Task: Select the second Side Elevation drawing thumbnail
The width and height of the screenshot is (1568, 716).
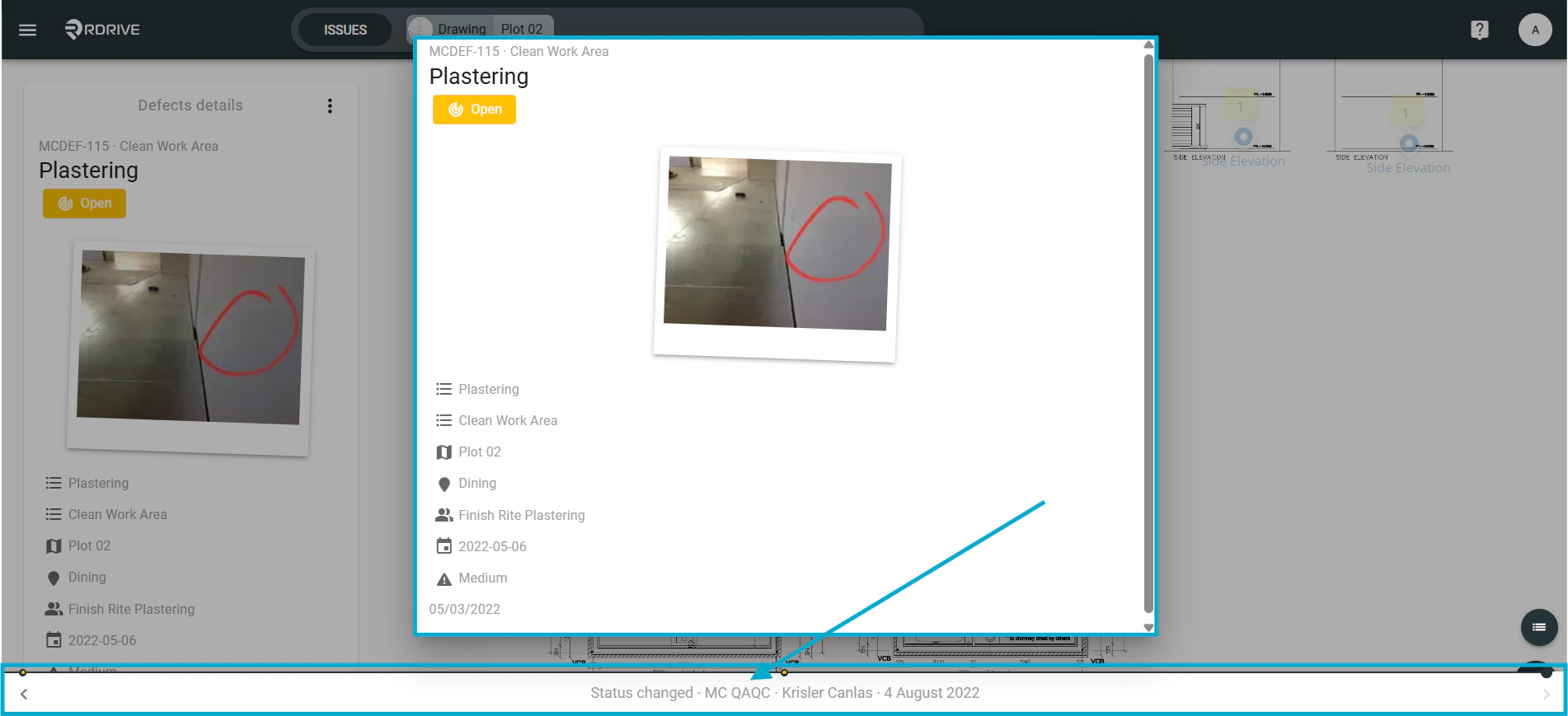Action: (x=1390, y=115)
